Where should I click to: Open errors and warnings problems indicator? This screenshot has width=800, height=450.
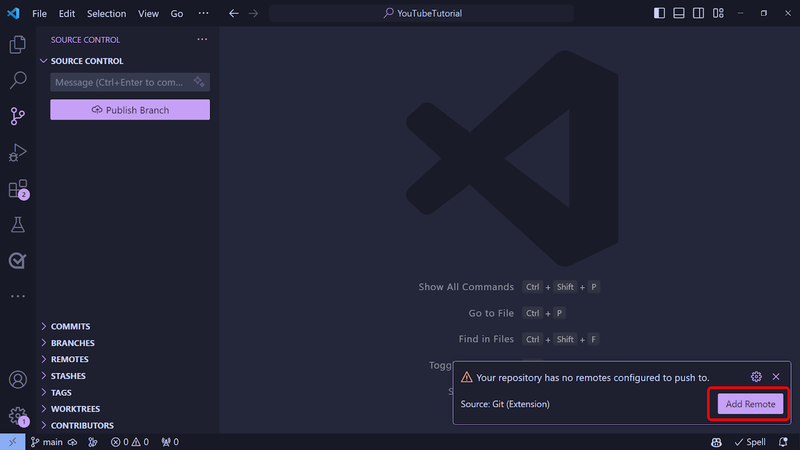click(x=130, y=442)
